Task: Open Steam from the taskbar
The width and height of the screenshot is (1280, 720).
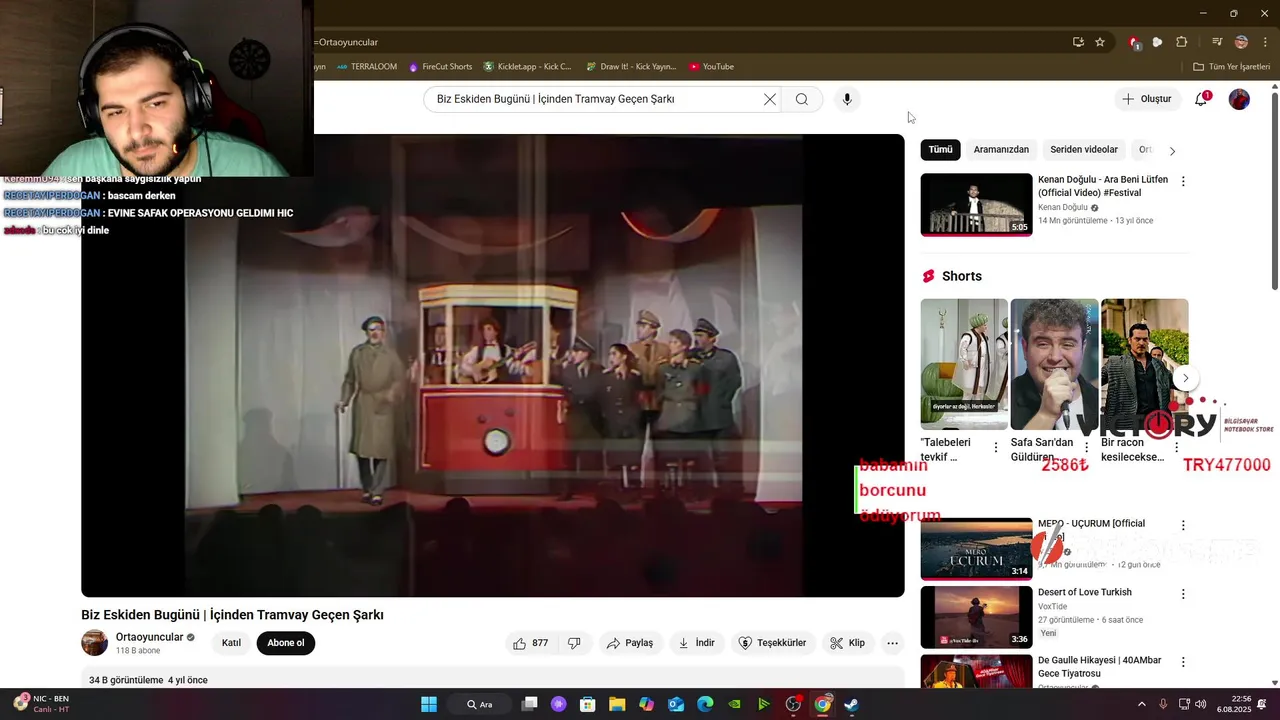Action: (851, 704)
